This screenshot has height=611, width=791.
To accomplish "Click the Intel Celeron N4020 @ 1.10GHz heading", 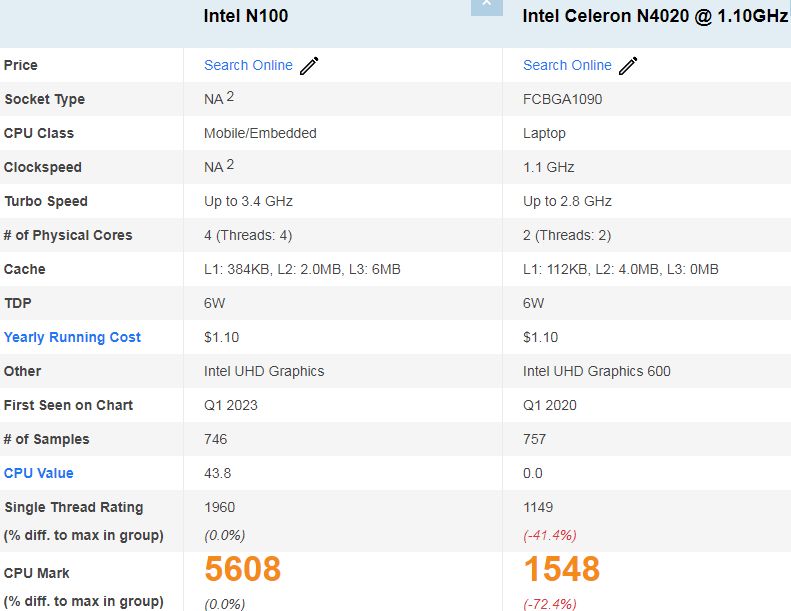I will (655, 16).
